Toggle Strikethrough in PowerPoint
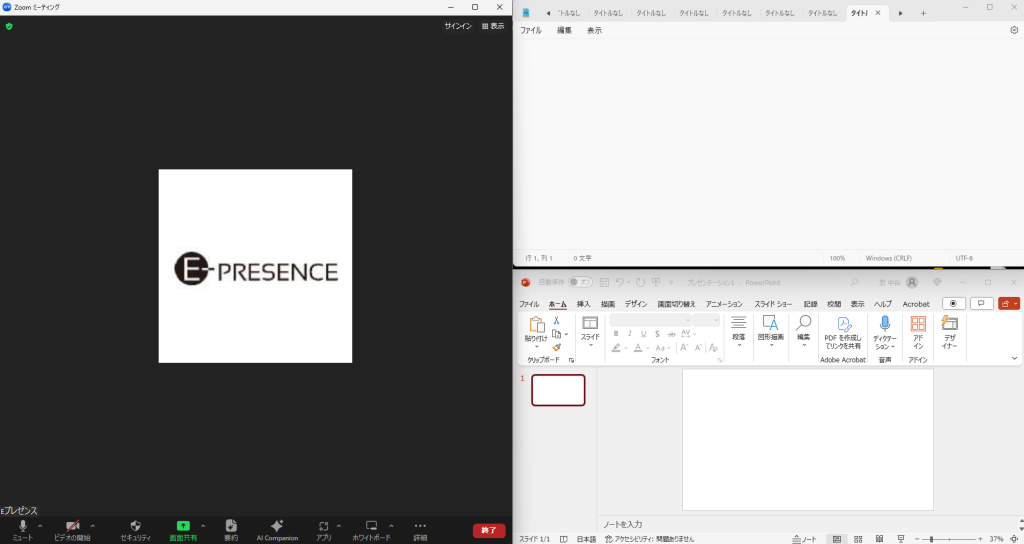 point(671,334)
